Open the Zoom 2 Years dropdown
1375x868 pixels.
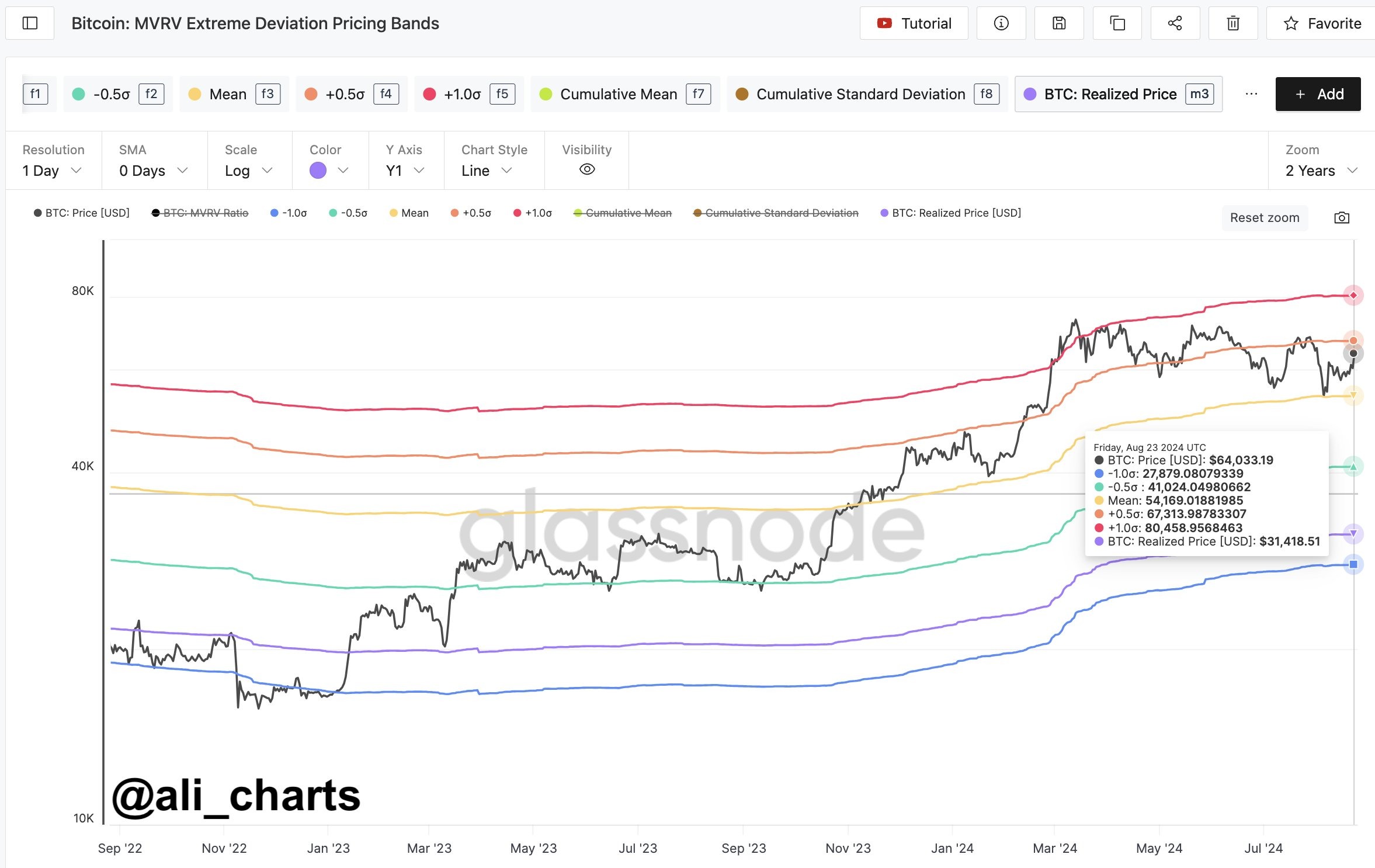[1320, 171]
